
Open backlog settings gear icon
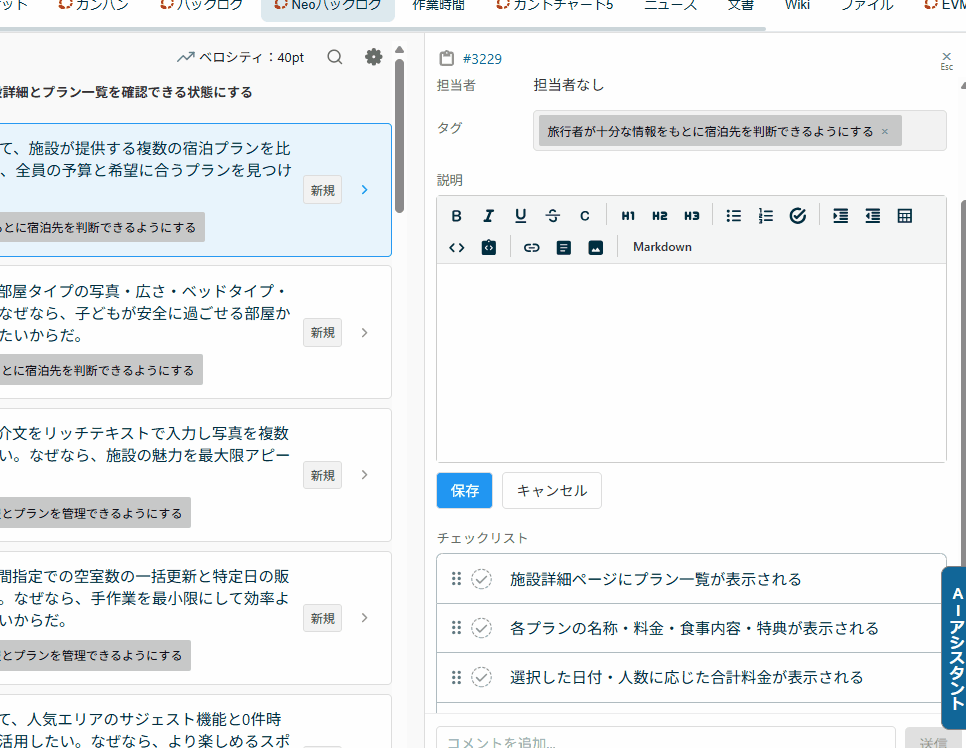tap(374, 57)
